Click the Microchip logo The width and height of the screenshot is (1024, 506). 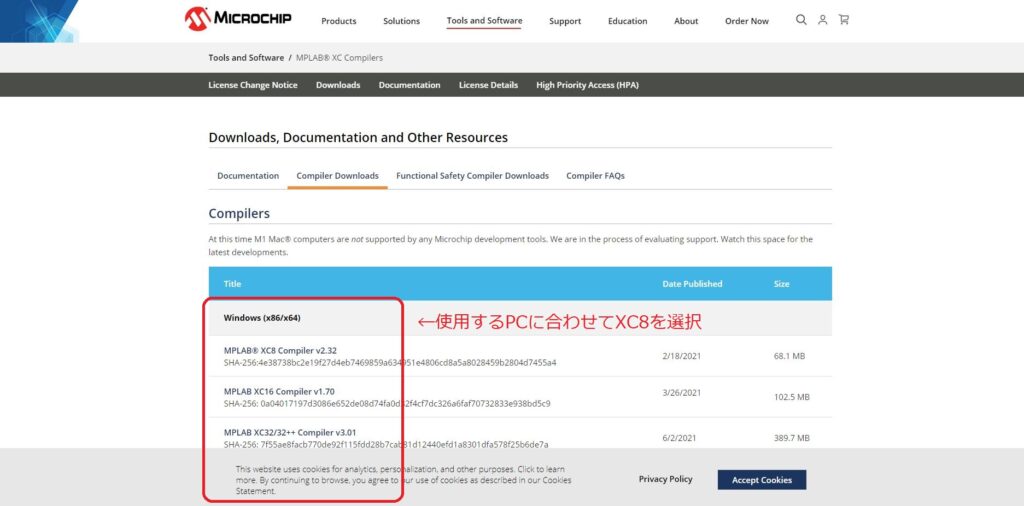(238, 19)
